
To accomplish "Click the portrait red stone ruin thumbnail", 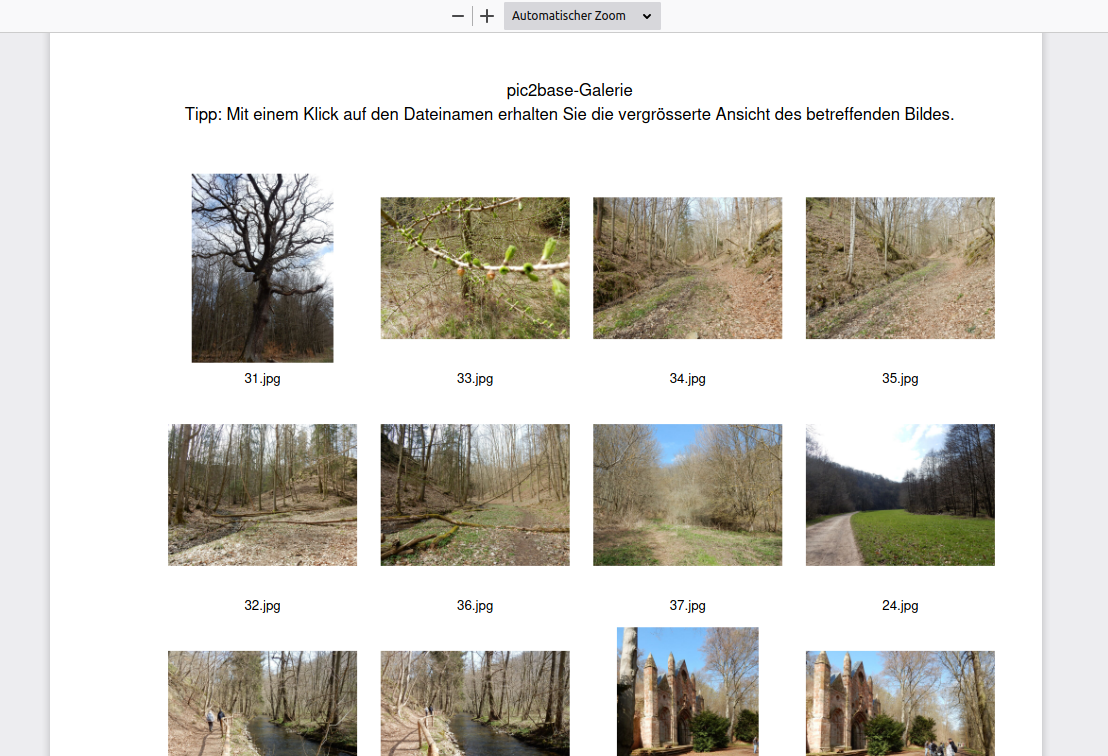I will pos(688,692).
